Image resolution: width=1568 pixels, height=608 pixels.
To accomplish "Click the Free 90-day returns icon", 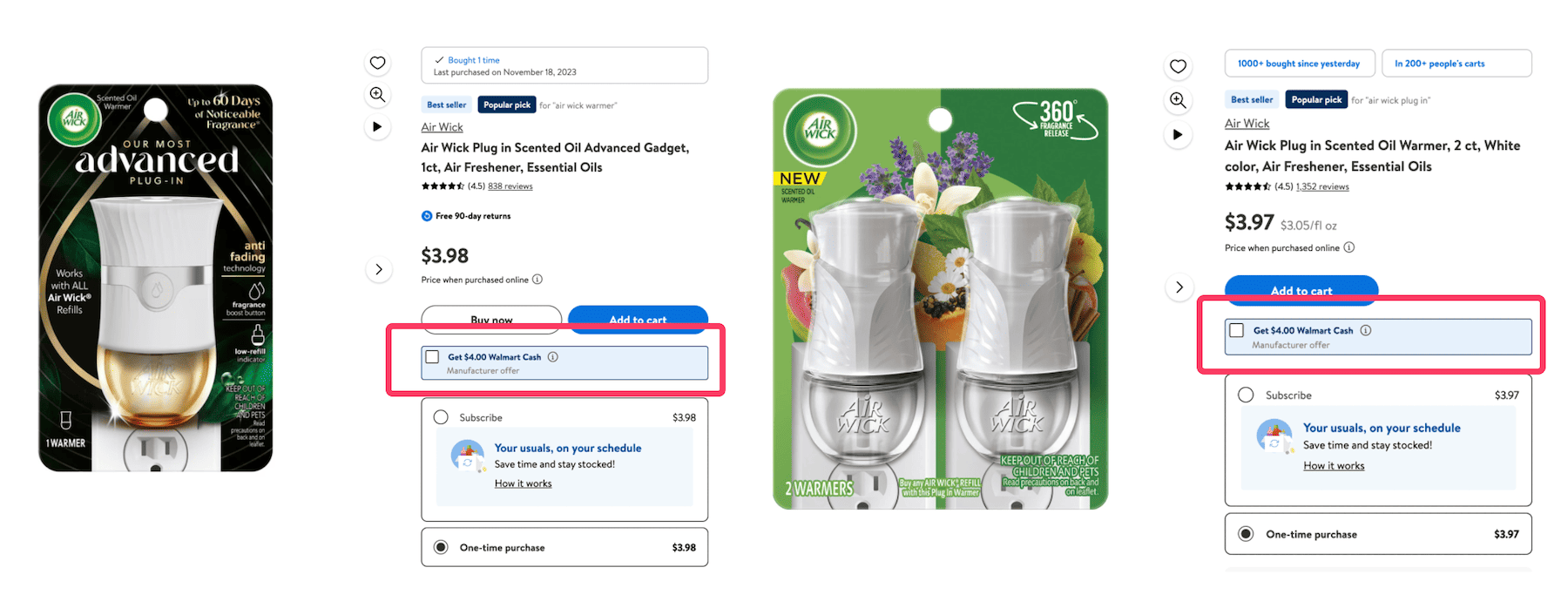I will click(426, 215).
